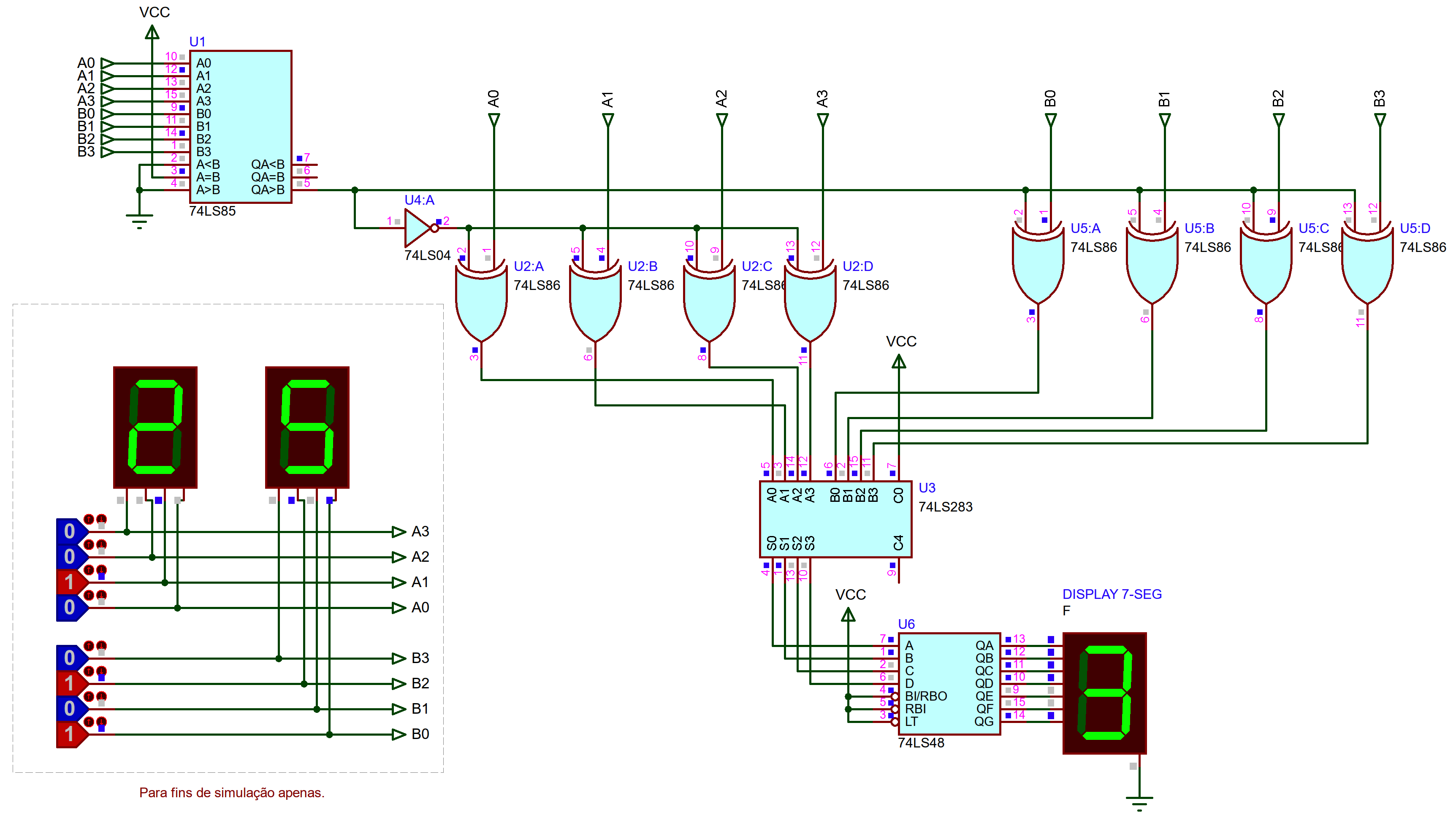Toggle the logic state on the B0 line
The height and width of the screenshot is (823, 1456).
[72, 734]
